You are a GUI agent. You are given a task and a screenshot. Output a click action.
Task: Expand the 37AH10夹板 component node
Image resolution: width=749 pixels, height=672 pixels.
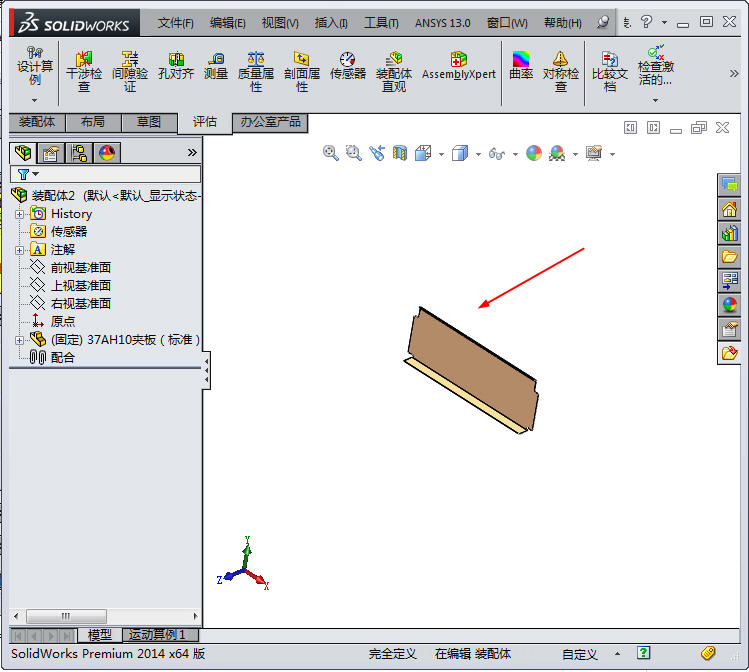coord(19,340)
